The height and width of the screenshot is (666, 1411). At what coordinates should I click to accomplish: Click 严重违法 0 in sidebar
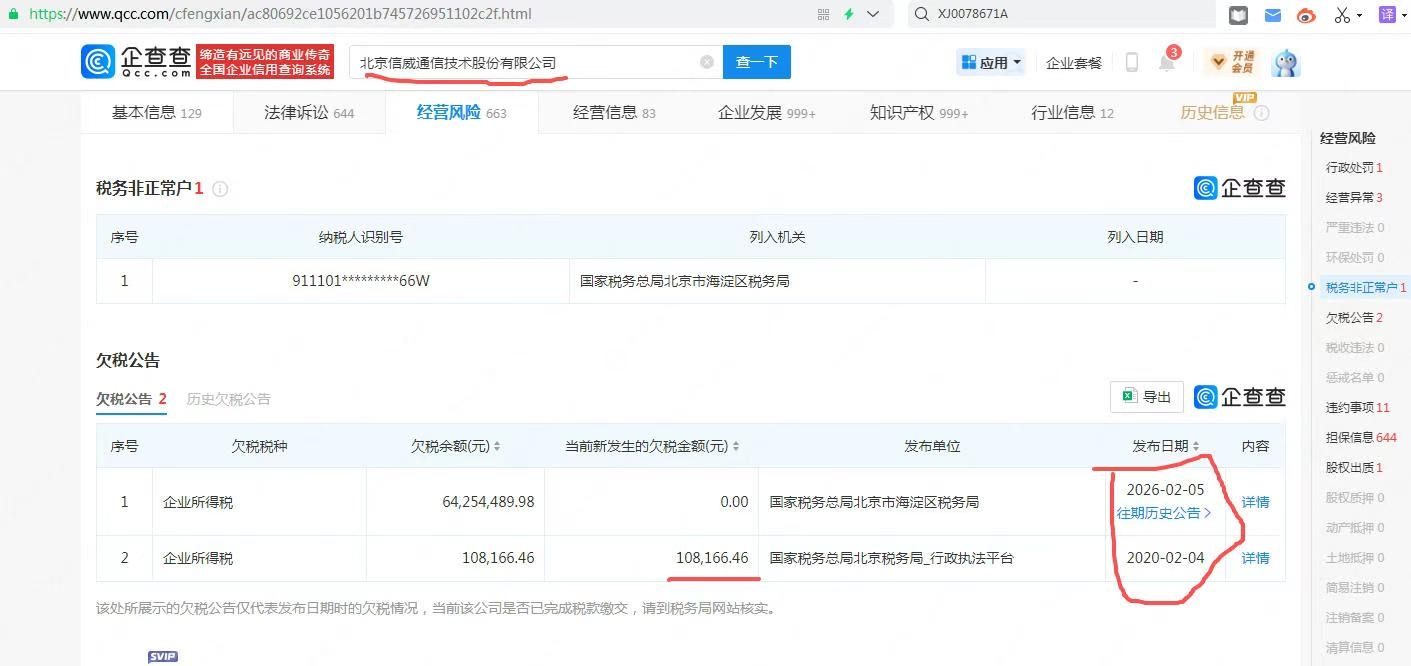point(1355,228)
